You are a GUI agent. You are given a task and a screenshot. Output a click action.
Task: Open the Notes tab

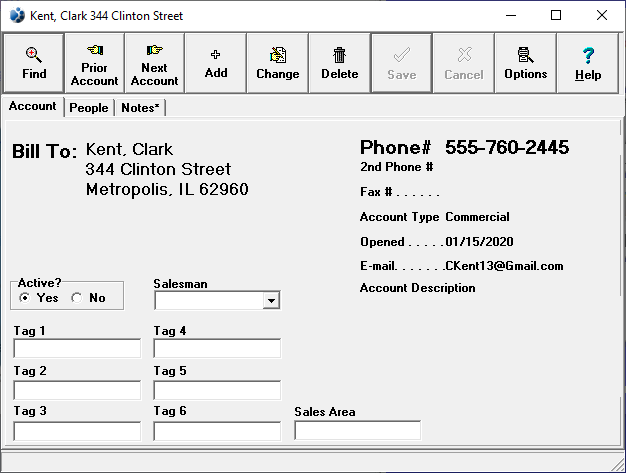click(x=140, y=108)
